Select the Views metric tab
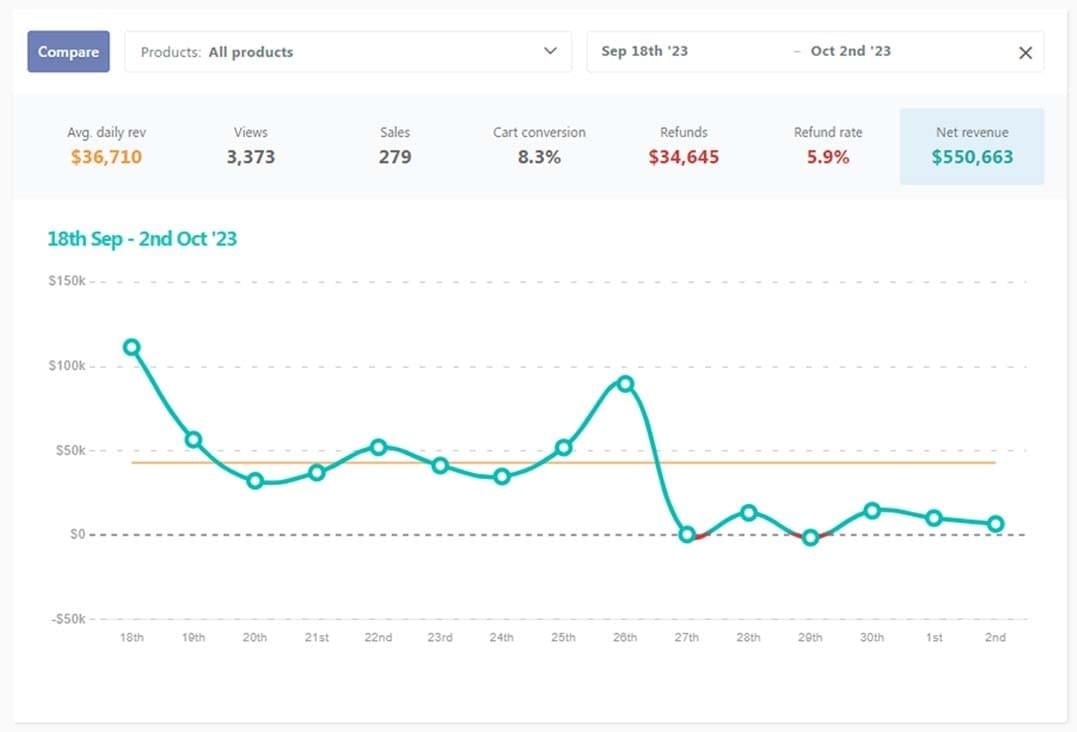Image resolution: width=1077 pixels, height=732 pixels. 251,146
